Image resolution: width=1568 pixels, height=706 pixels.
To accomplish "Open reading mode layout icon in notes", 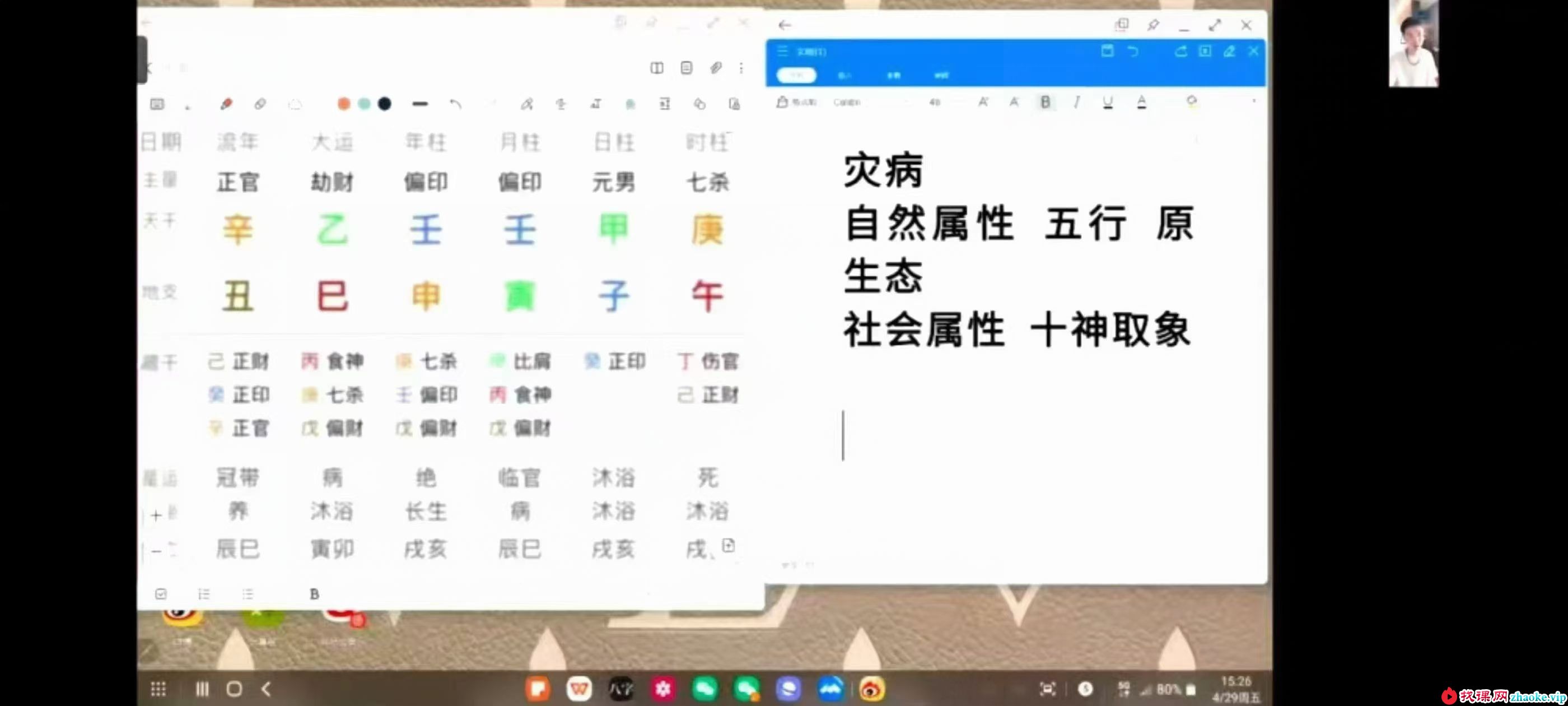I will click(x=657, y=68).
